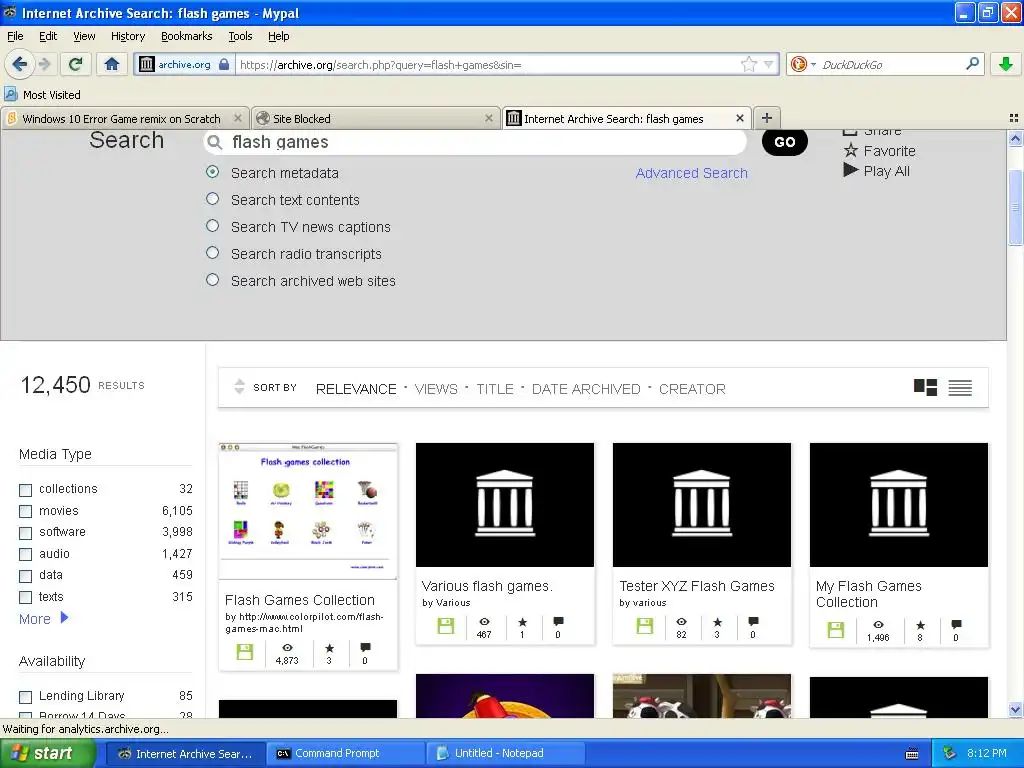
Task: Check the audio media type box
Action: coord(25,554)
